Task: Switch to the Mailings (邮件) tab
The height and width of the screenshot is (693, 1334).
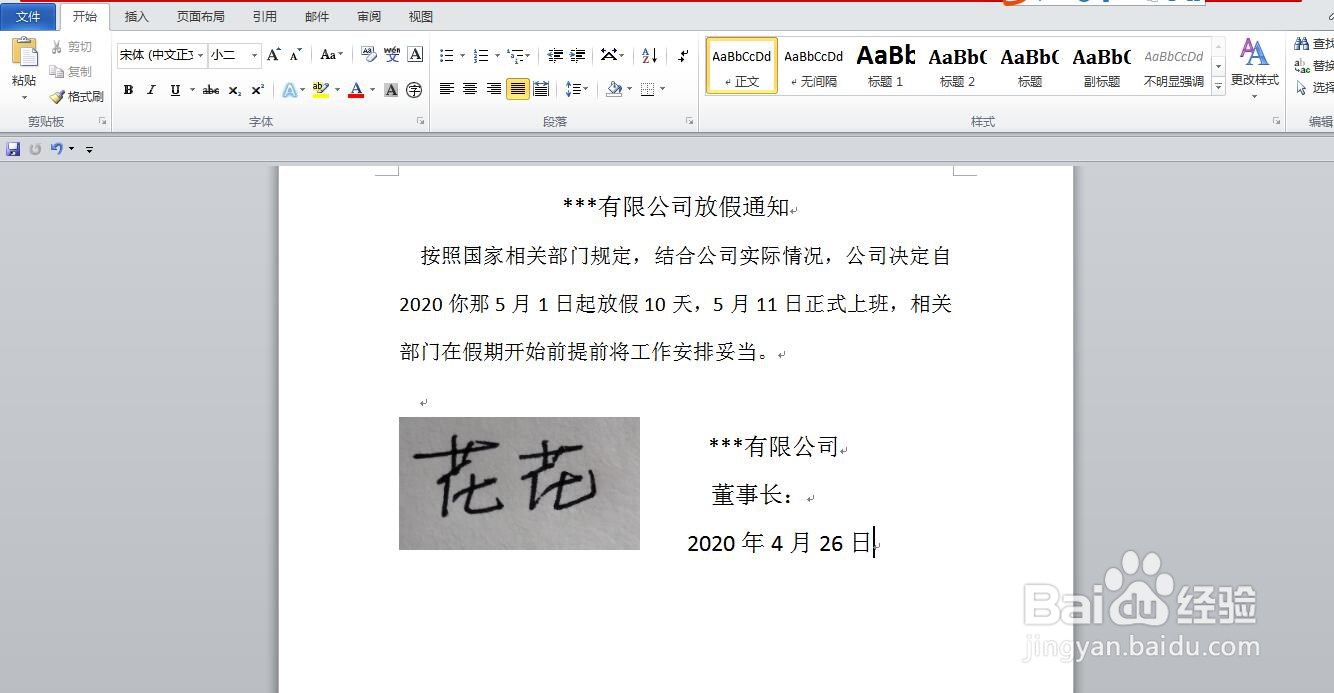Action: coord(317,16)
